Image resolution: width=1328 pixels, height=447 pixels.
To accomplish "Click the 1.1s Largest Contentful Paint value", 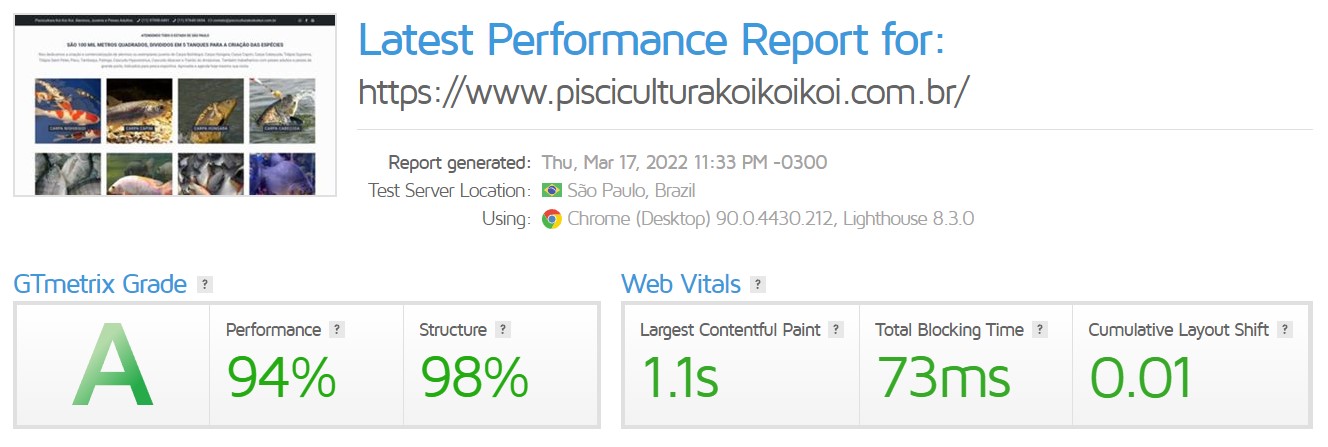I will pos(679,378).
